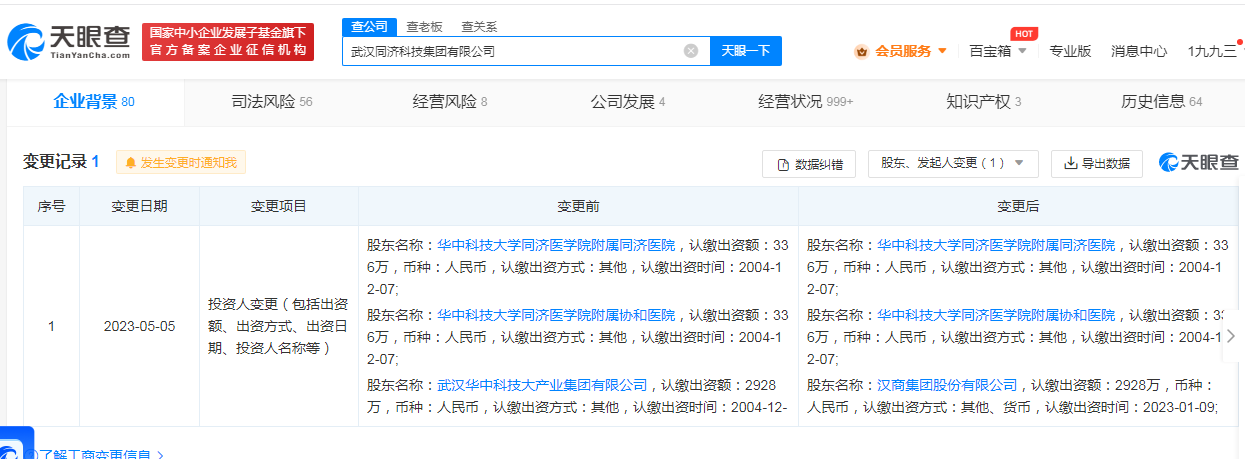Click the 天眼查 watermark logo beside export
This screenshot has height=459, width=1245.
tap(1198, 163)
